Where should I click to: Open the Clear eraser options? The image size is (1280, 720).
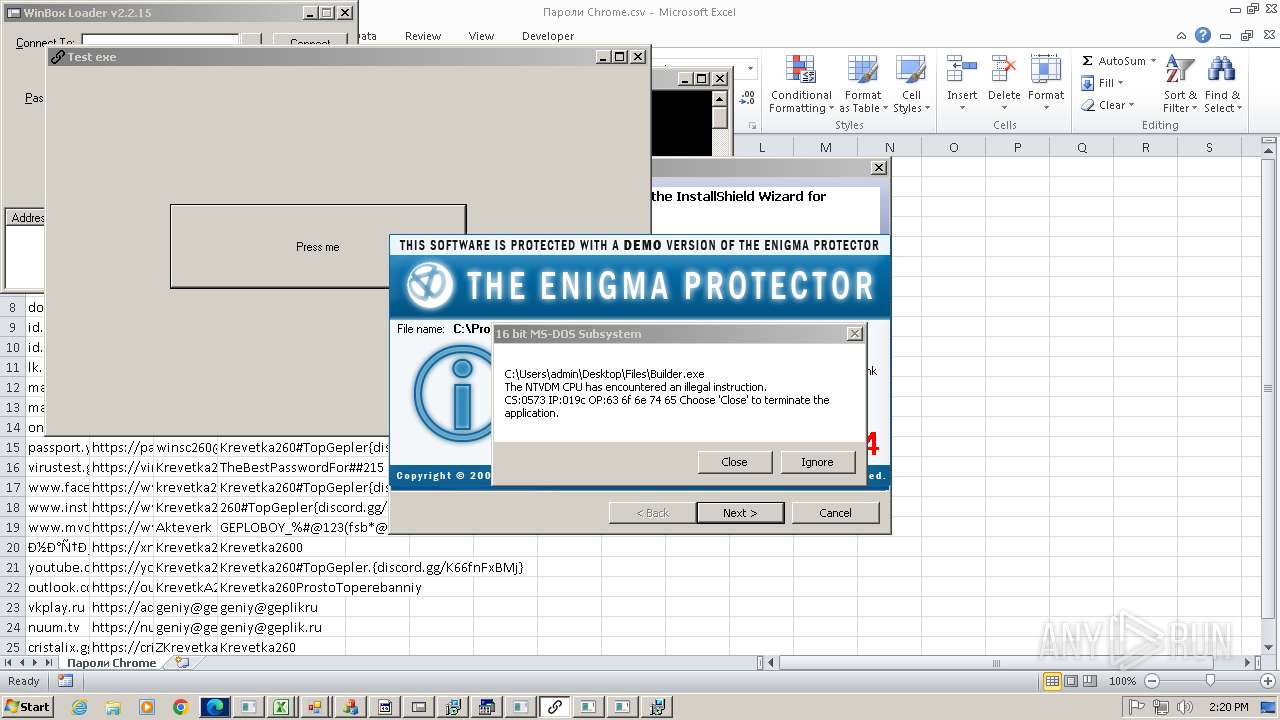tap(1108, 105)
